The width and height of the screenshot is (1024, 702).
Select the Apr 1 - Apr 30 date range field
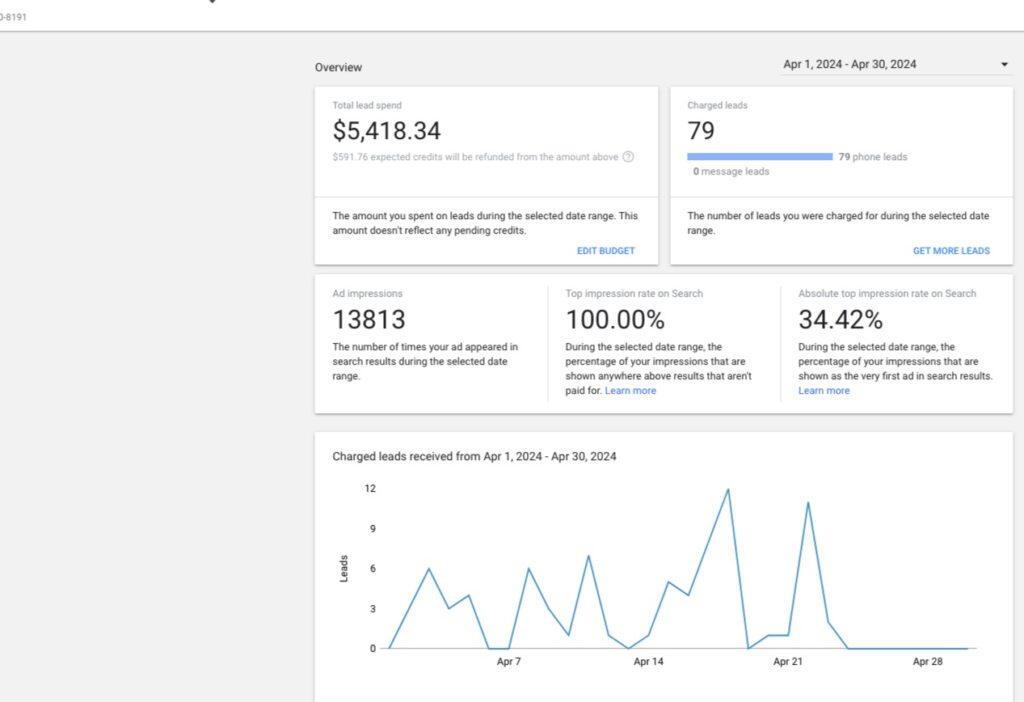895,64
